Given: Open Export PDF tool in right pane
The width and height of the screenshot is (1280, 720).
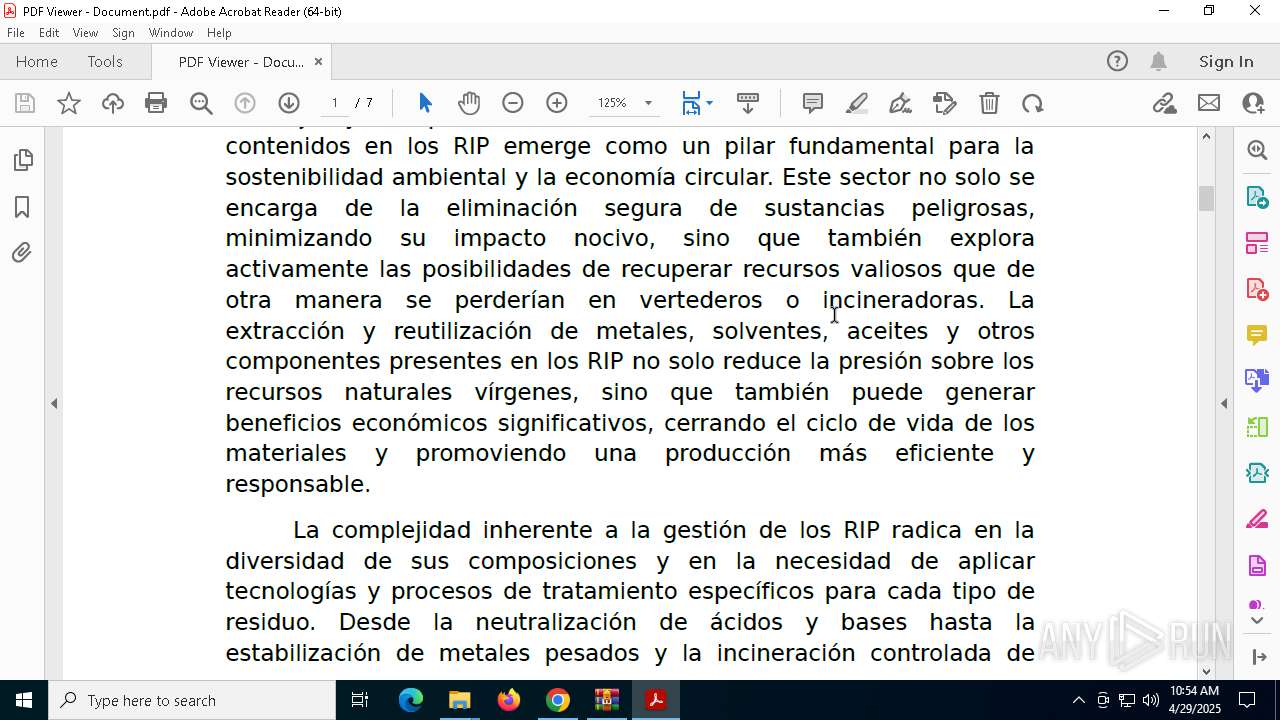Looking at the screenshot, I should 1257,196.
